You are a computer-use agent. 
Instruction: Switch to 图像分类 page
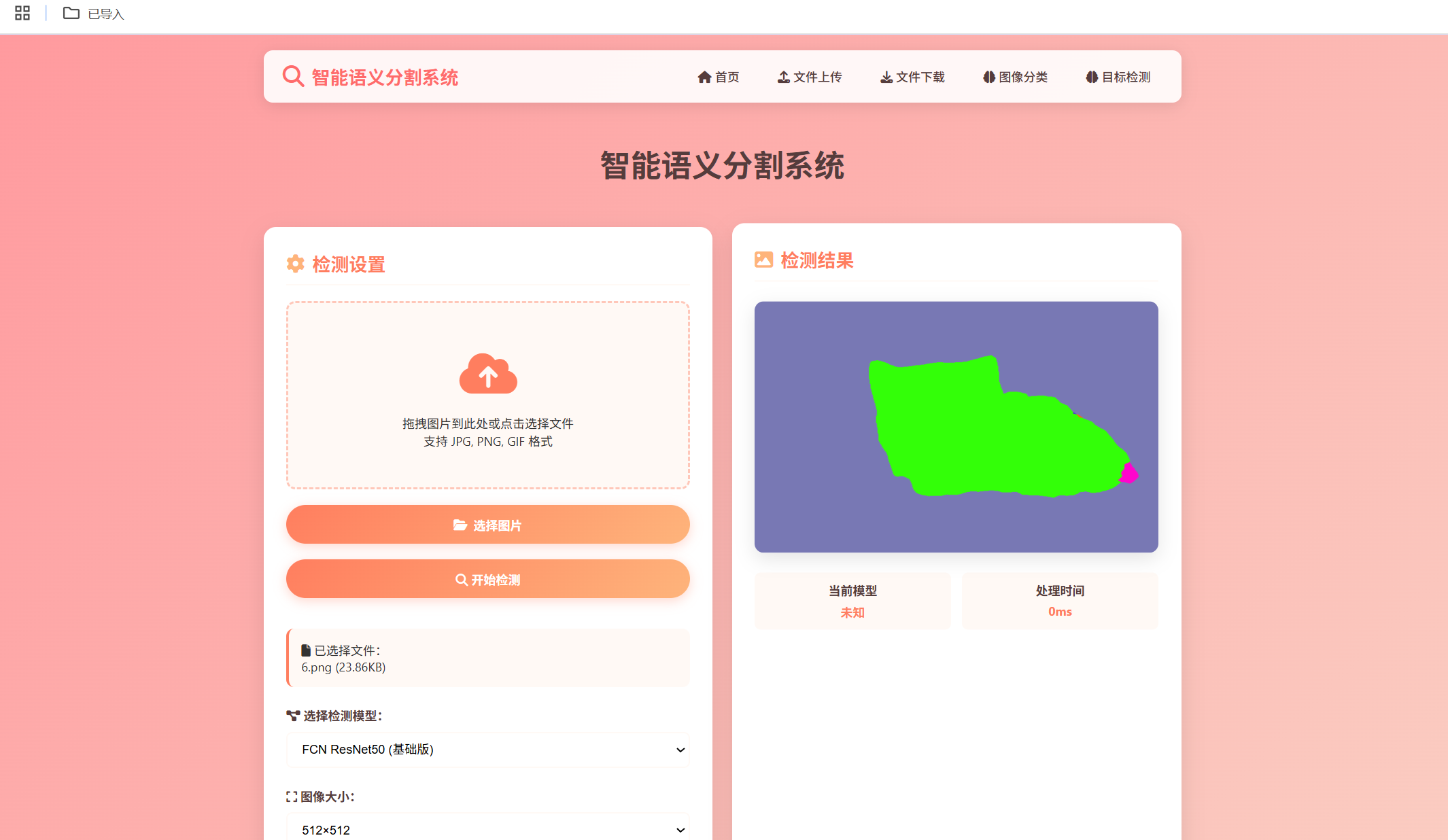(1015, 77)
